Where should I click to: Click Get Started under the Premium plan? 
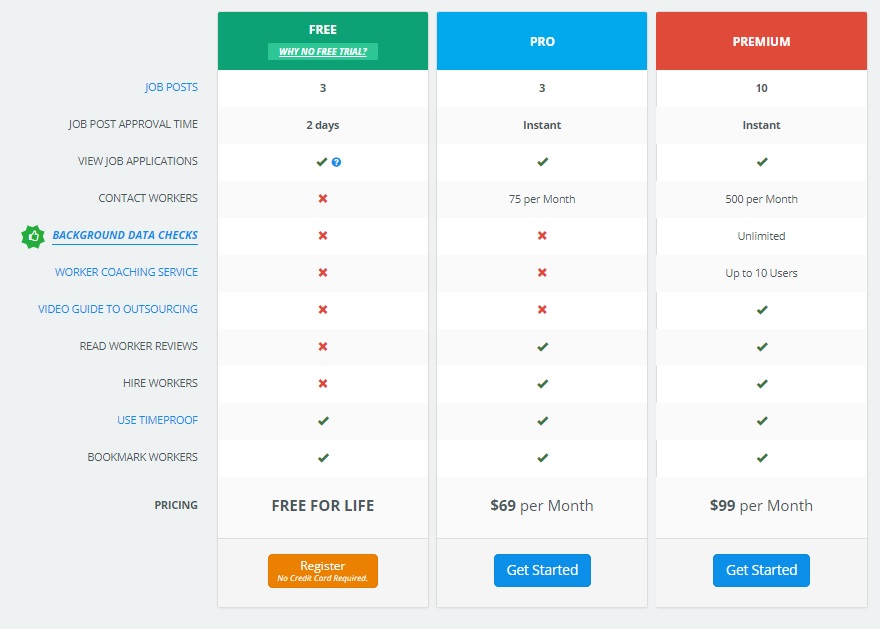click(x=762, y=570)
